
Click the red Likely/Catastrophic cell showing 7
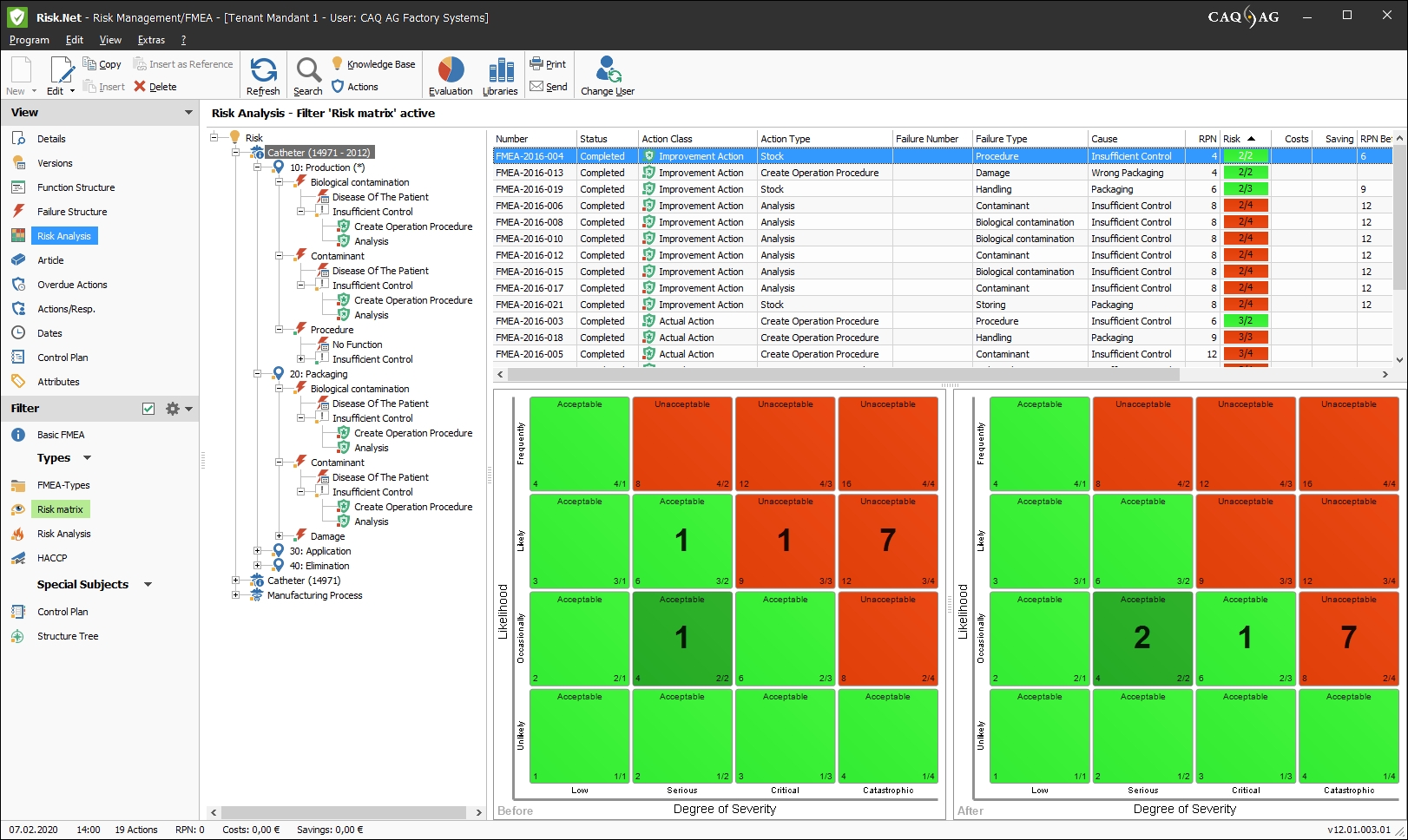tap(888, 540)
